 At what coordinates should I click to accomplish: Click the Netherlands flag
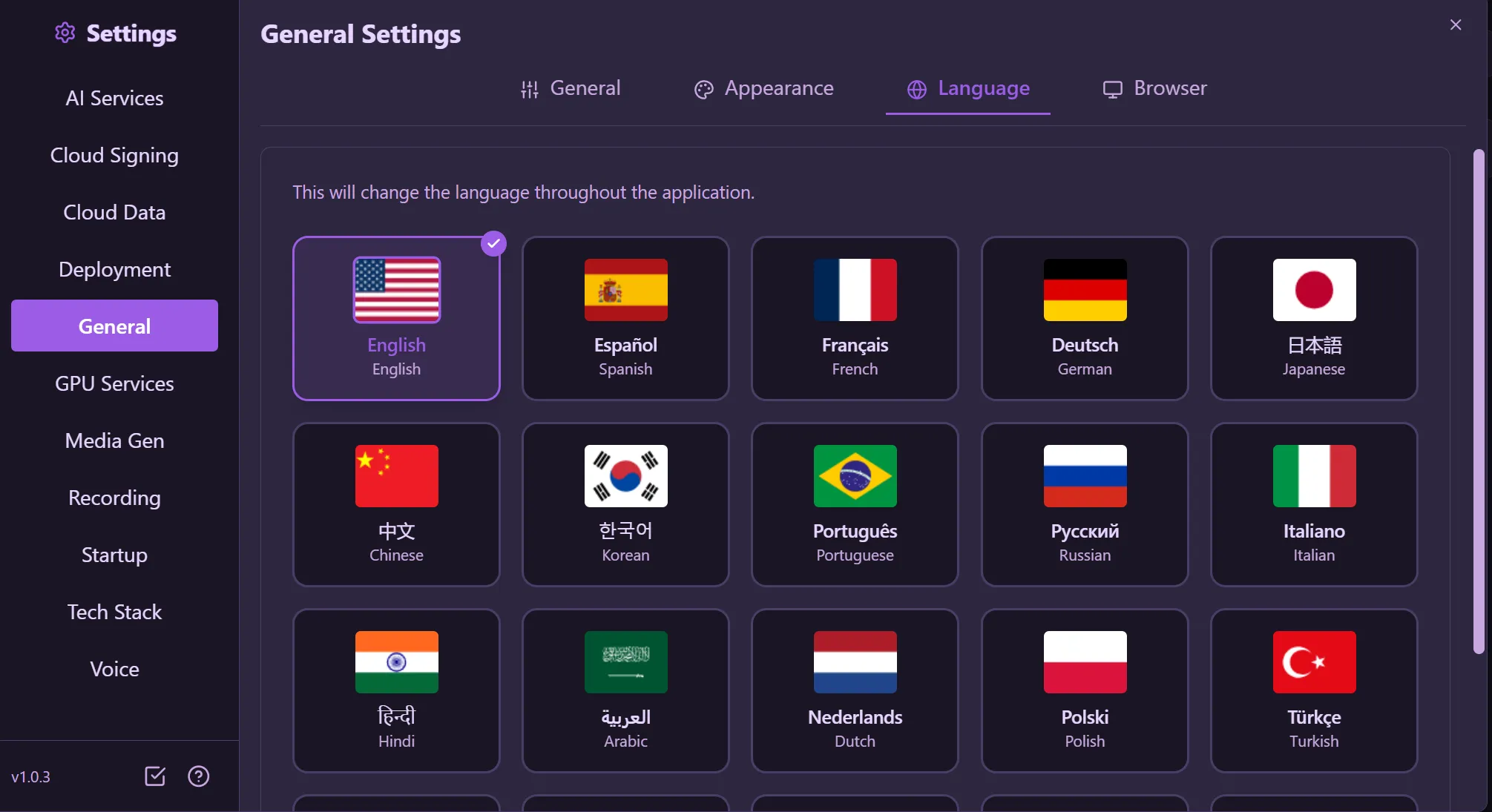pyautogui.click(x=855, y=662)
